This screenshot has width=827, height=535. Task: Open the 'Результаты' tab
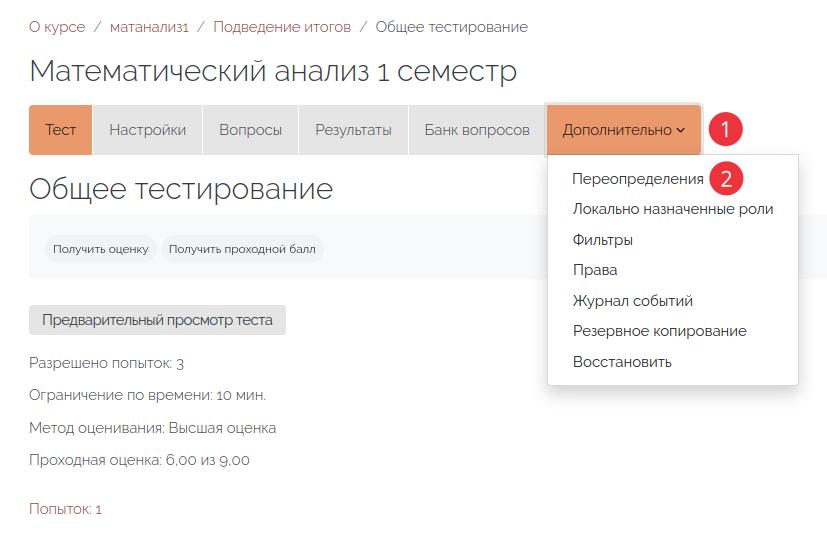click(353, 130)
